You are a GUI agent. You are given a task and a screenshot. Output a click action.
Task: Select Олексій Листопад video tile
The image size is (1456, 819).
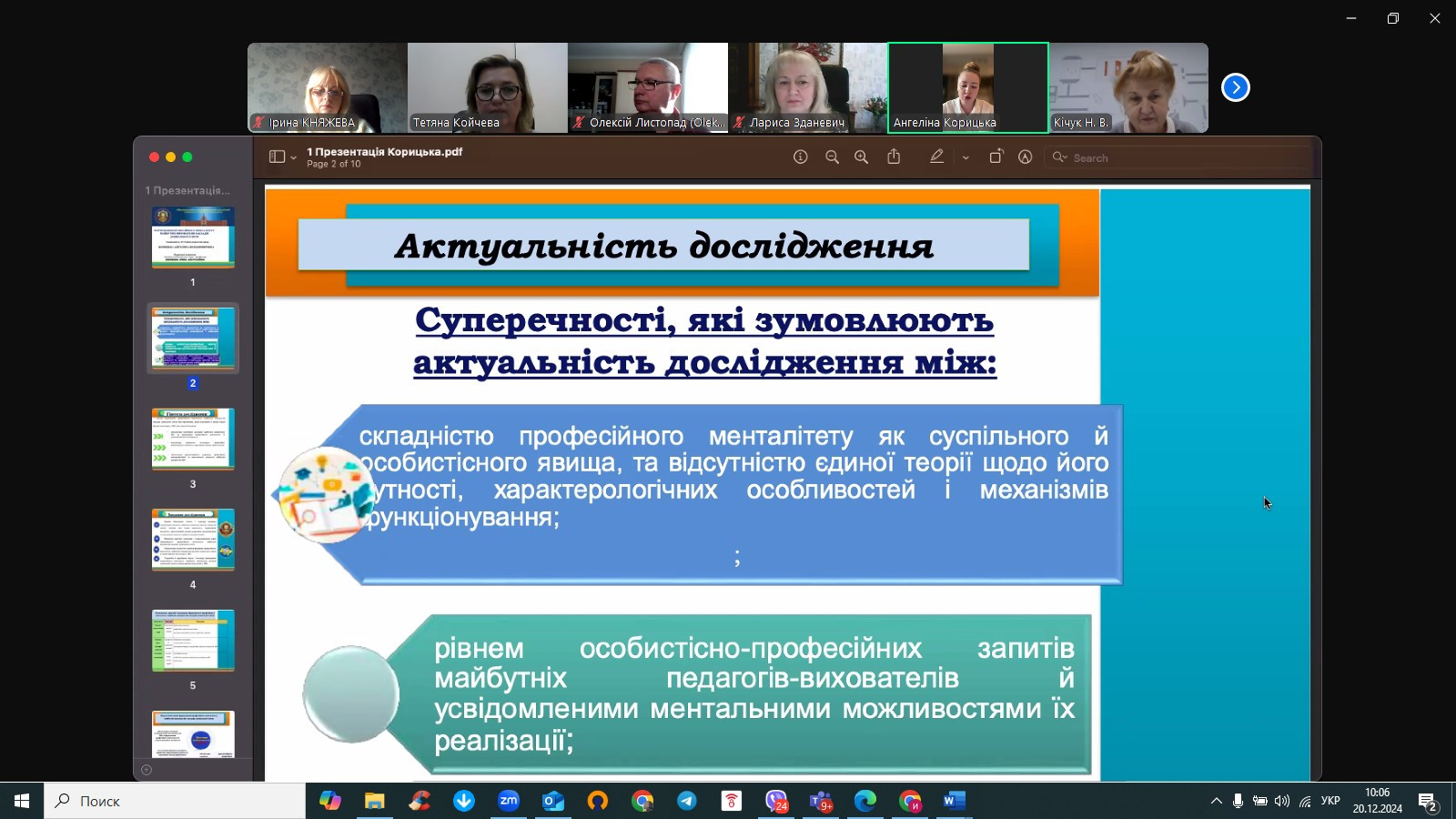tap(648, 87)
